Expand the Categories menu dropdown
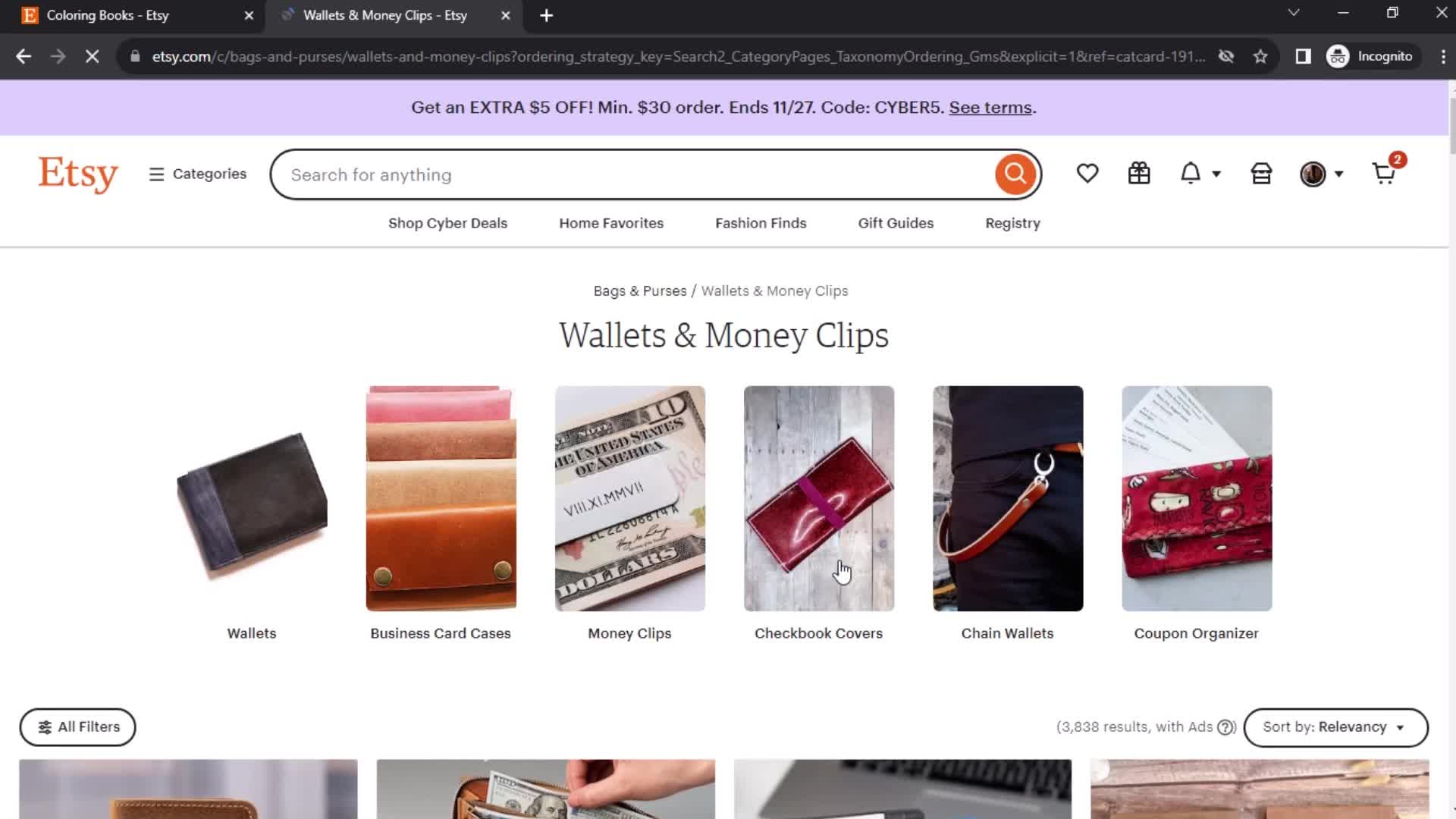 [197, 173]
